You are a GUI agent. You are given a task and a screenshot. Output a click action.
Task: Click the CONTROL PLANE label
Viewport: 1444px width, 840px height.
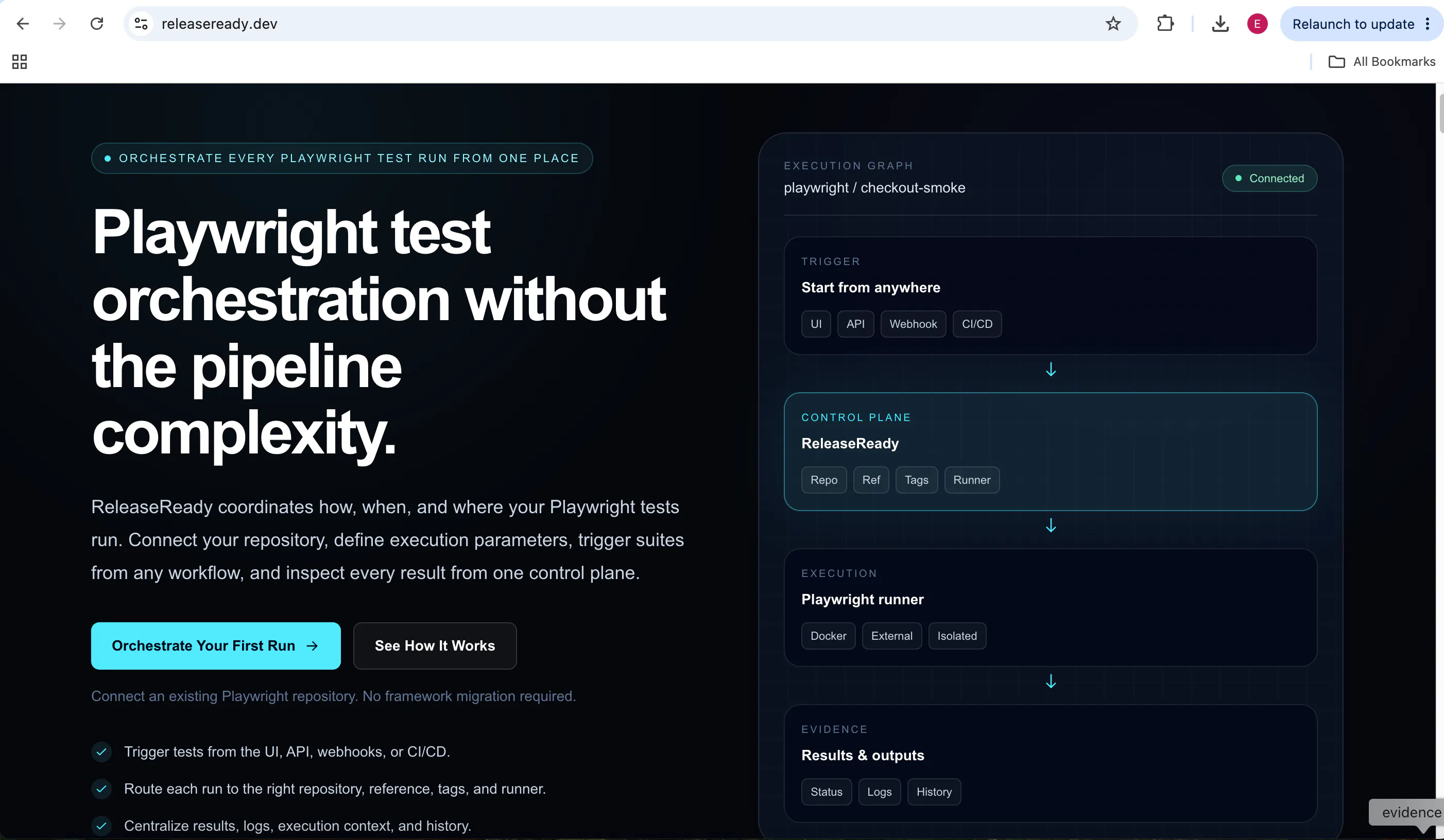[856, 417]
